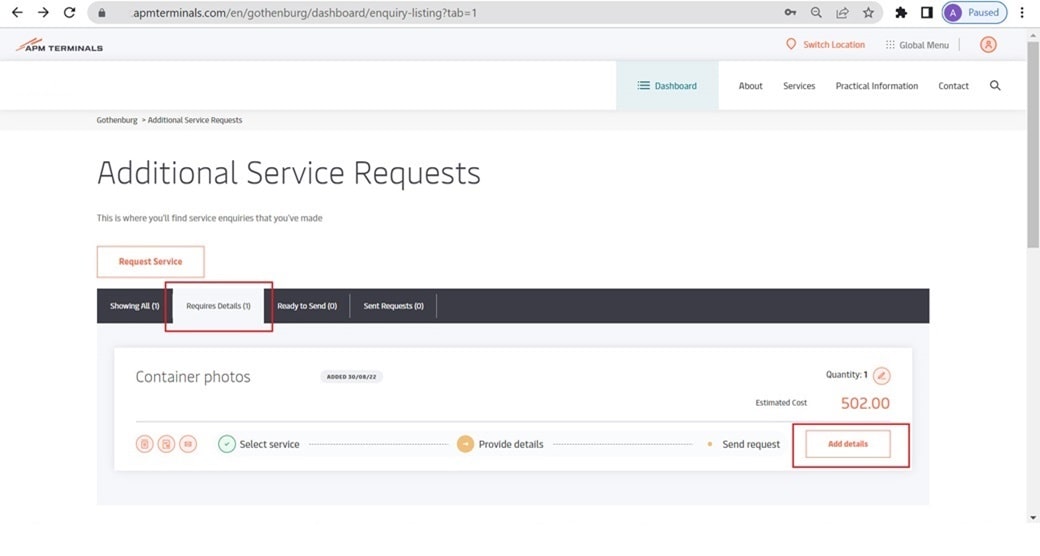Switch to the Requires Details (1) tab
Screen dimensions: 1040x556
point(218,306)
